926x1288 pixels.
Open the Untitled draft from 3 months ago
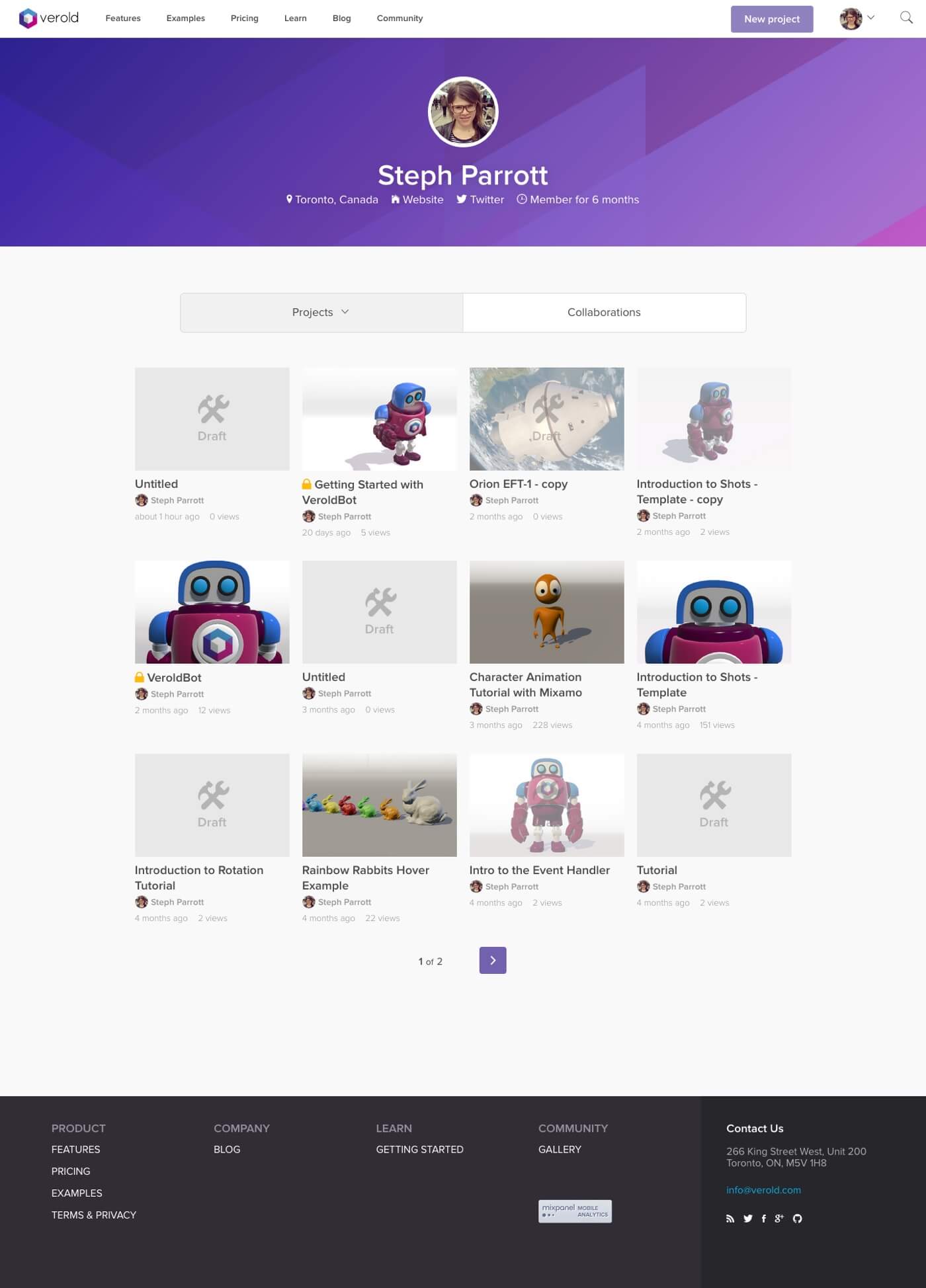click(380, 612)
